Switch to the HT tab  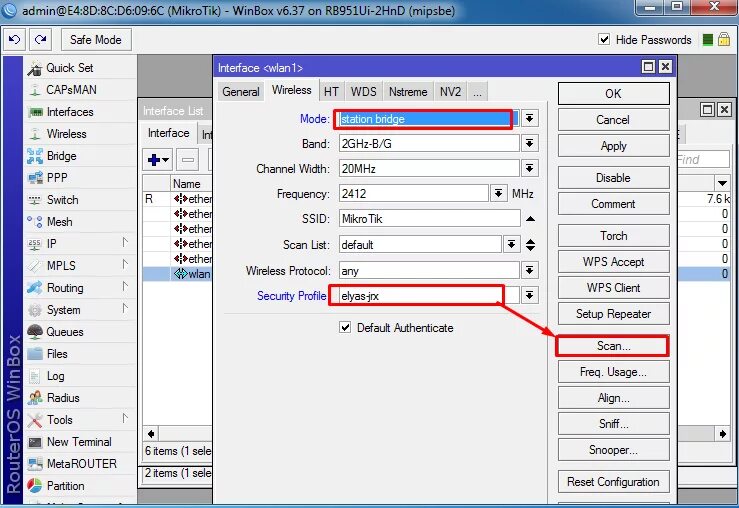click(x=331, y=91)
